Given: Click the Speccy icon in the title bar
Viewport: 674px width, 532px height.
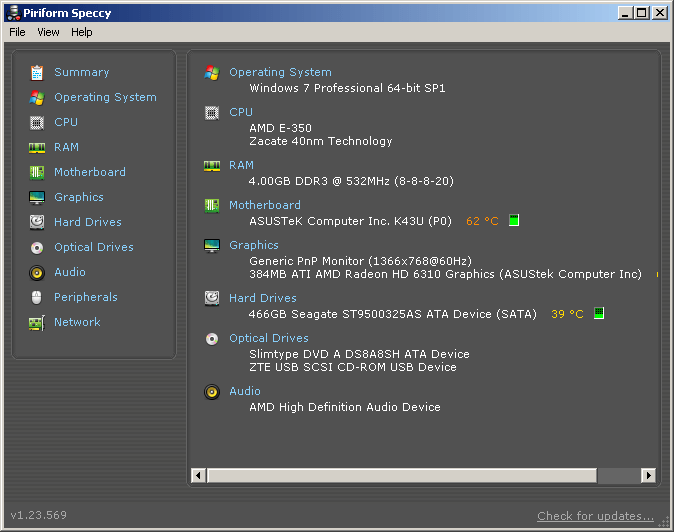Looking at the screenshot, I should (14, 13).
